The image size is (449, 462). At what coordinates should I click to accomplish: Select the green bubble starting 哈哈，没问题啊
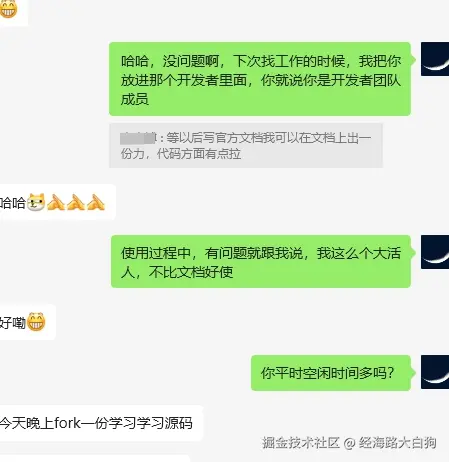tap(260, 79)
